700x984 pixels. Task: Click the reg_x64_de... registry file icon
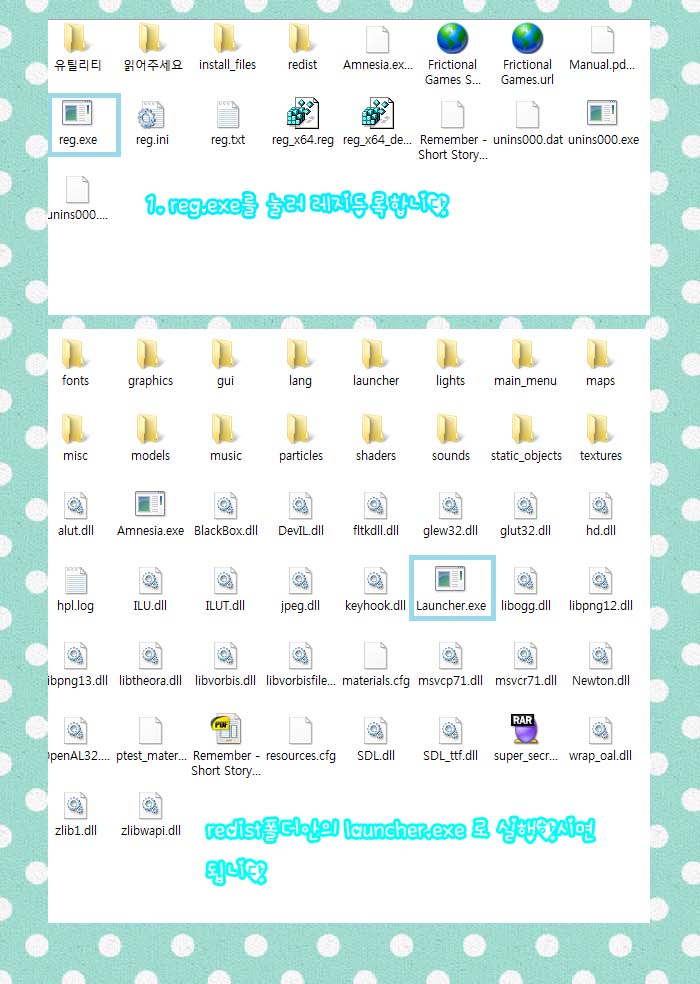(377, 114)
